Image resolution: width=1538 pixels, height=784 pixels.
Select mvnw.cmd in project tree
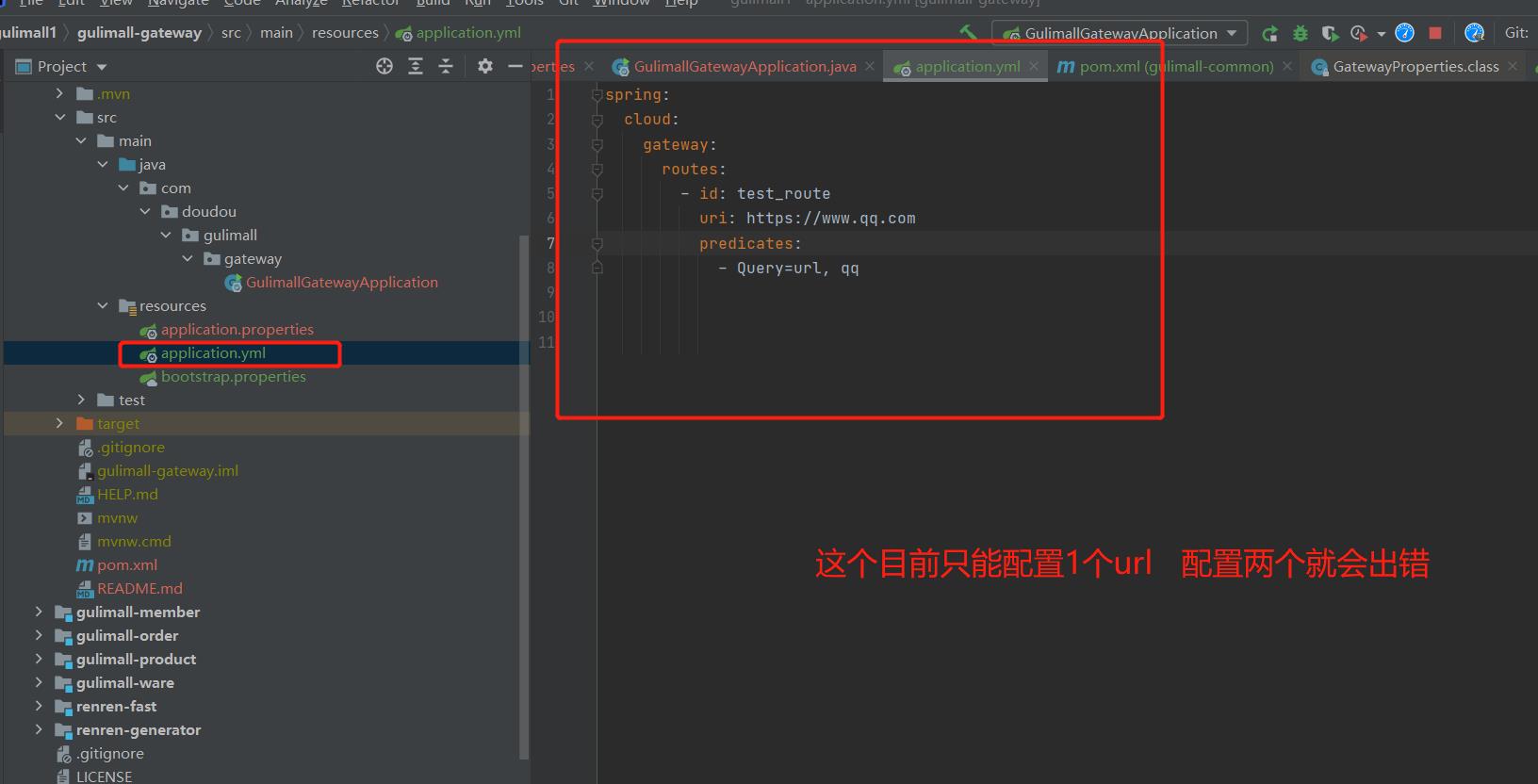point(123,541)
